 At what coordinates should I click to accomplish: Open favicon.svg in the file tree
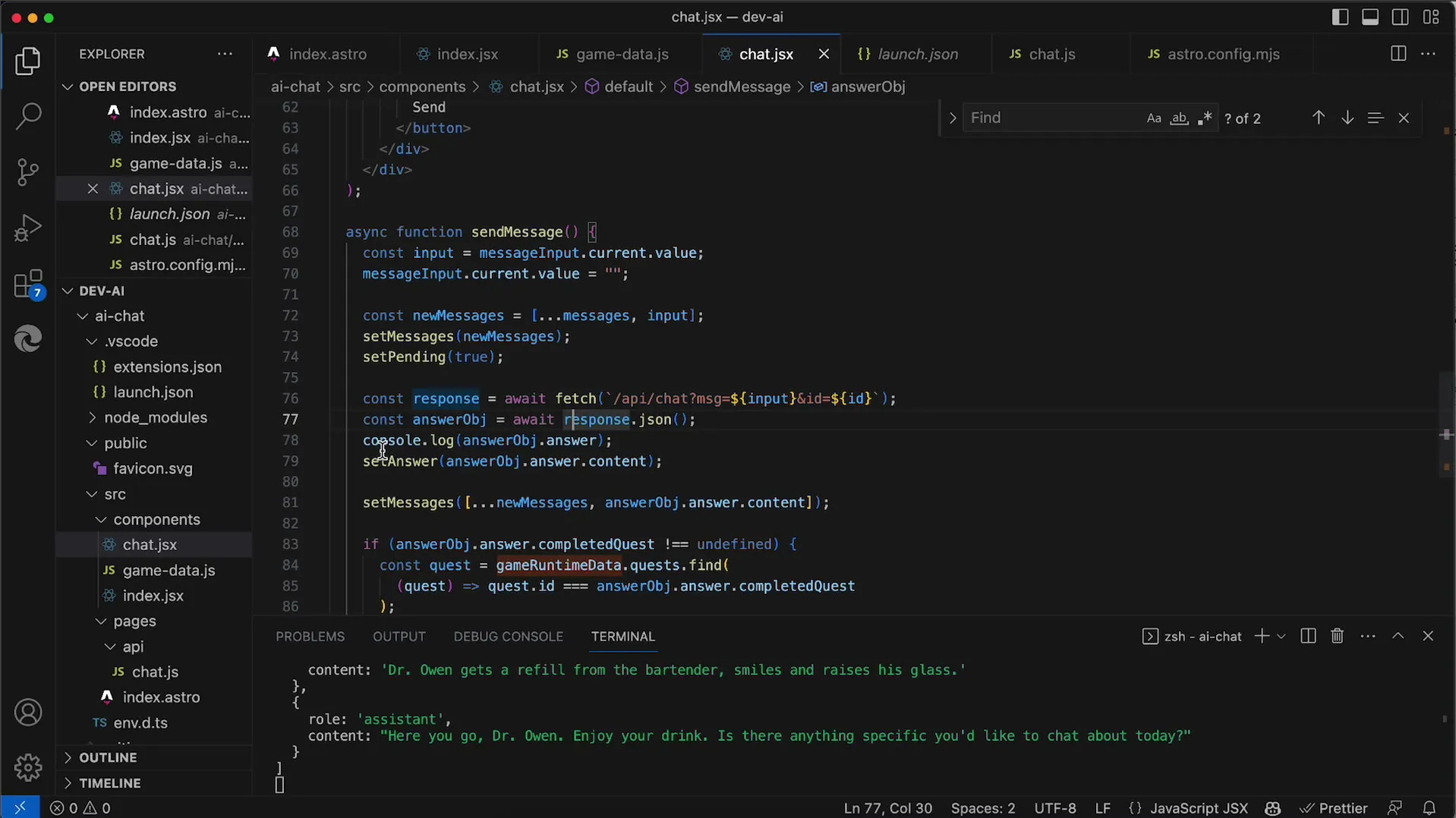point(153,469)
